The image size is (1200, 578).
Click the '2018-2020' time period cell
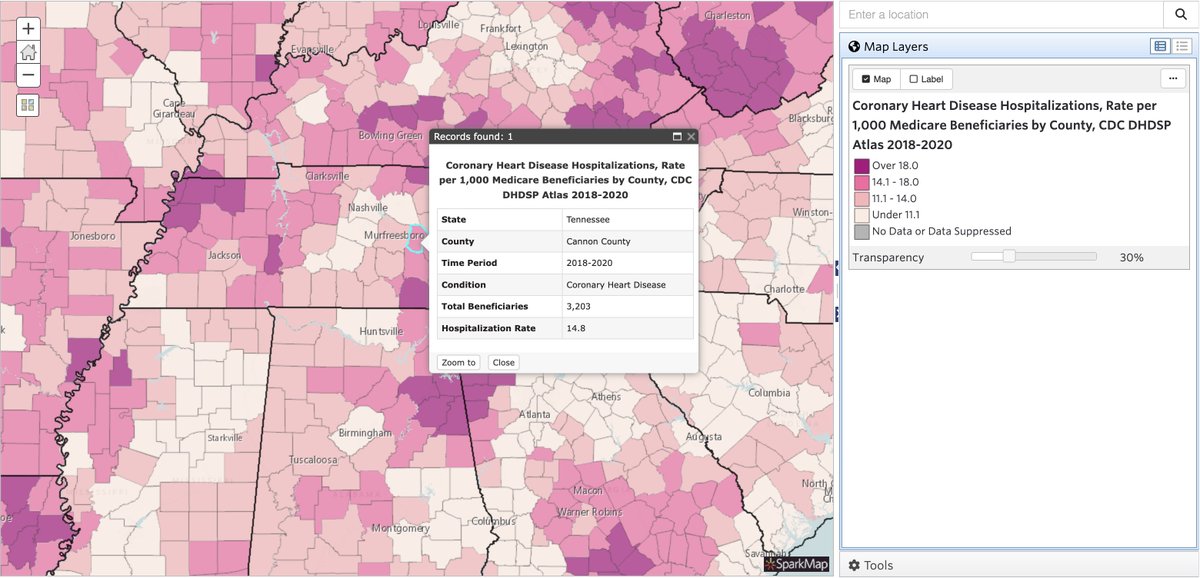[628, 263]
